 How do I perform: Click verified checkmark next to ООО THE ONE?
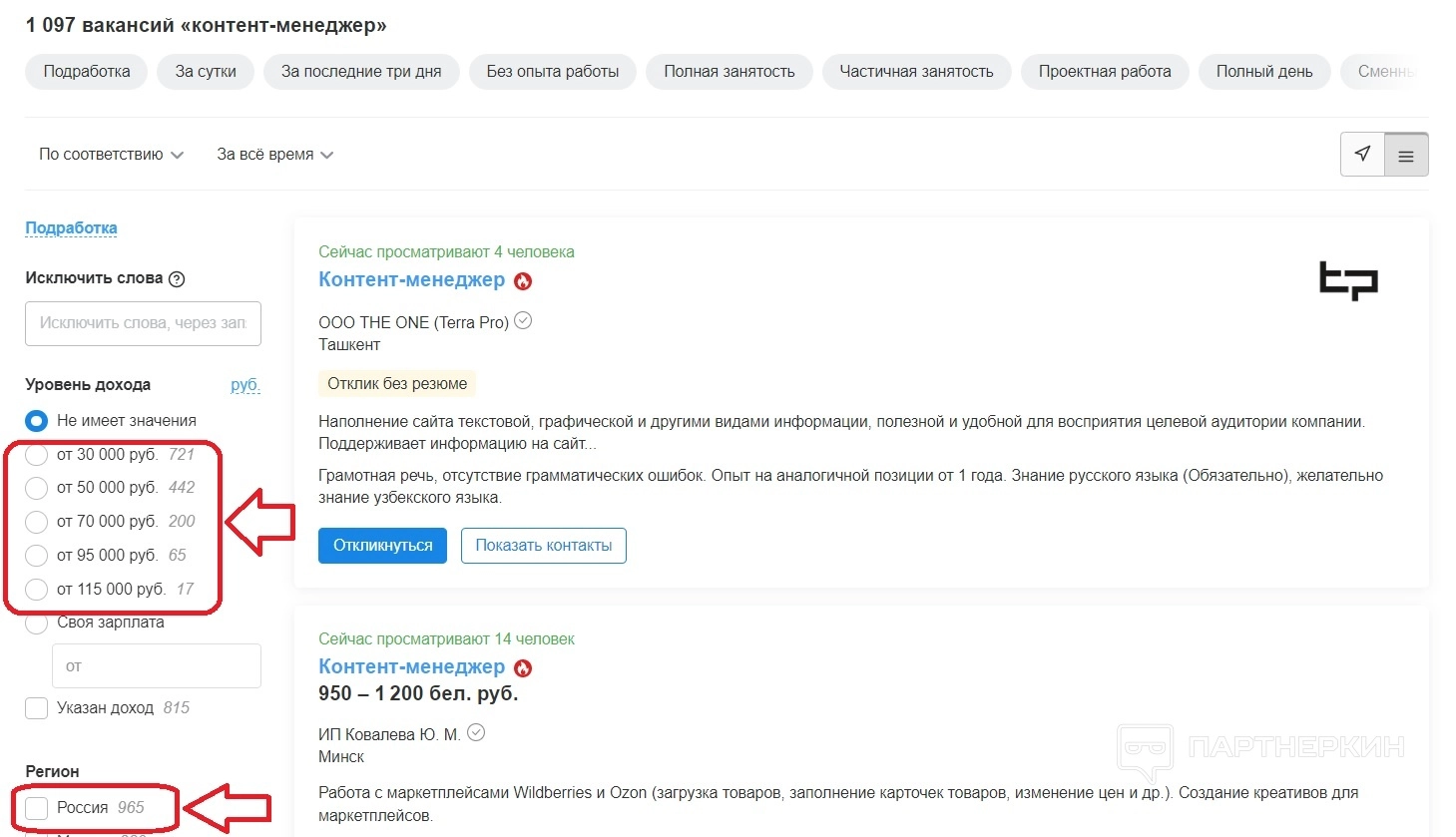coord(523,321)
